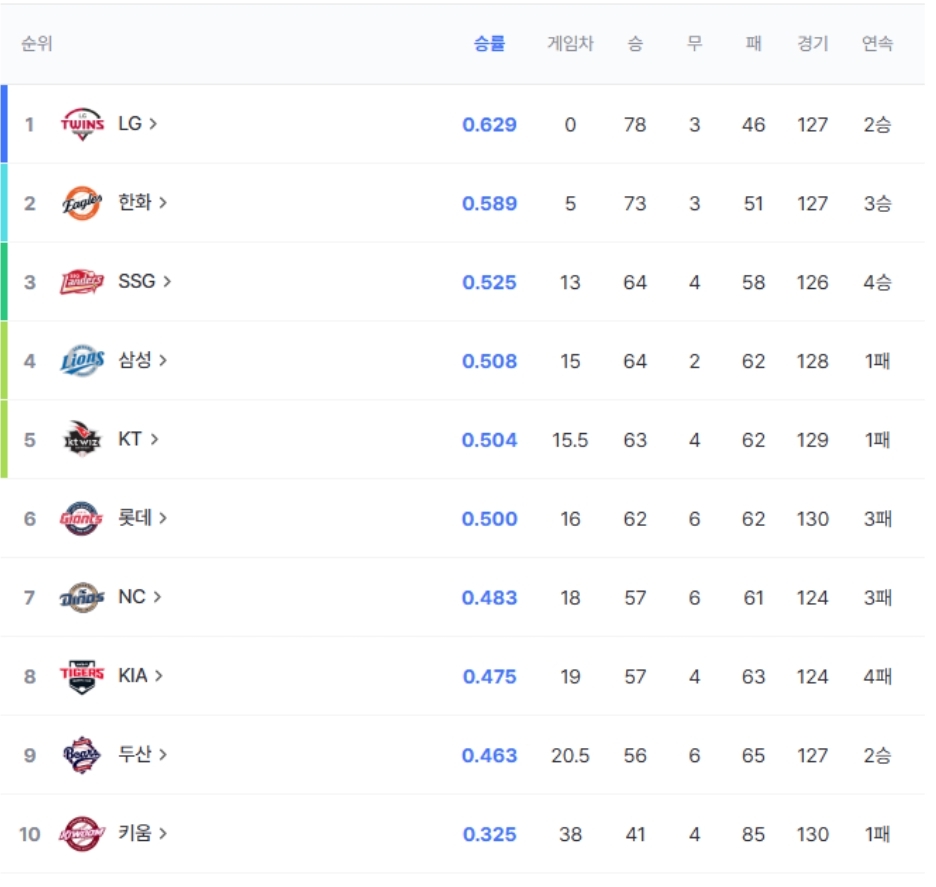The width and height of the screenshot is (936, 887).
Task: Click KIA's win rate 0.475
Action: click(x=489, y=677)
